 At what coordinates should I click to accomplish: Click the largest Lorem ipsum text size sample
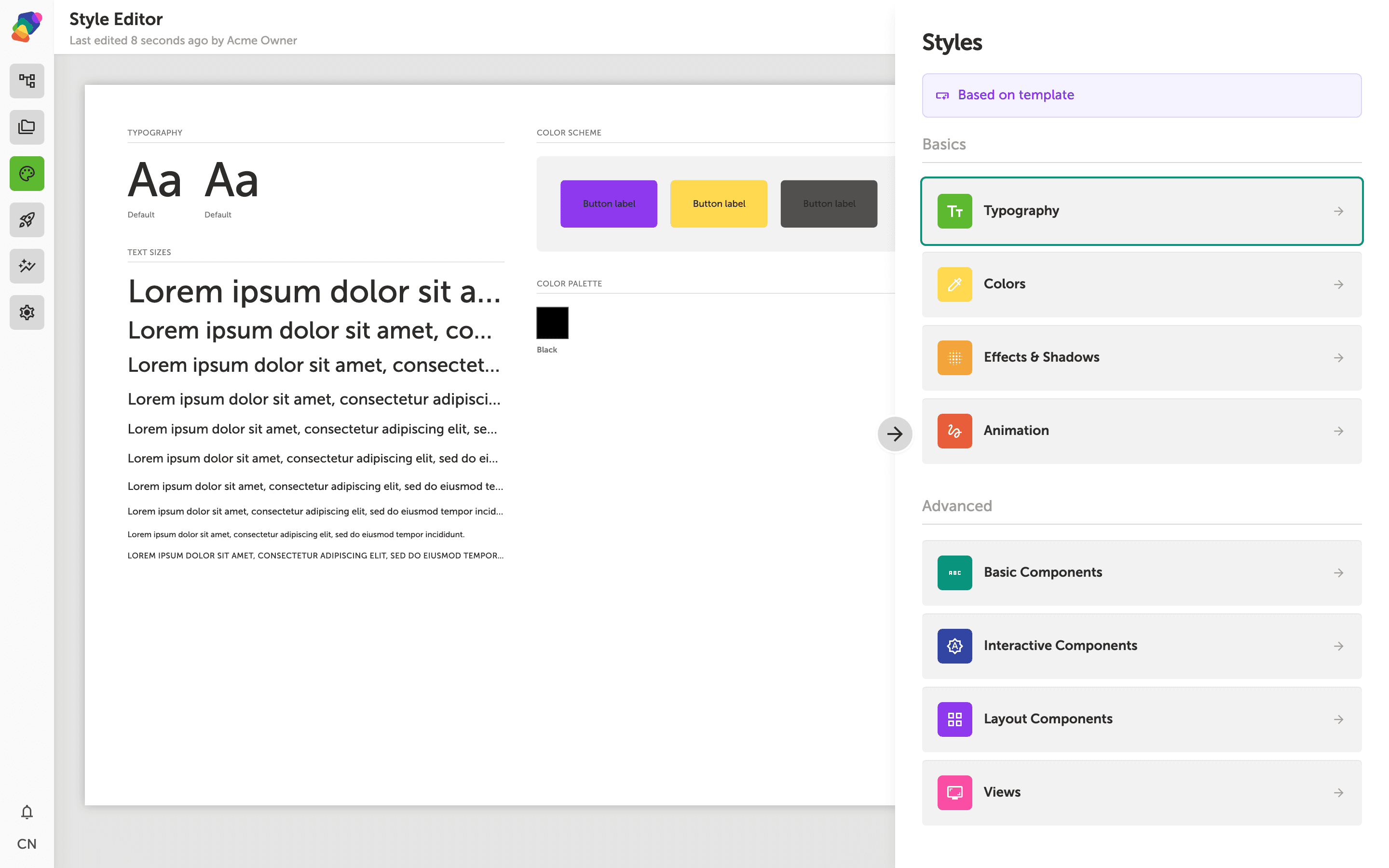point(314,292)
